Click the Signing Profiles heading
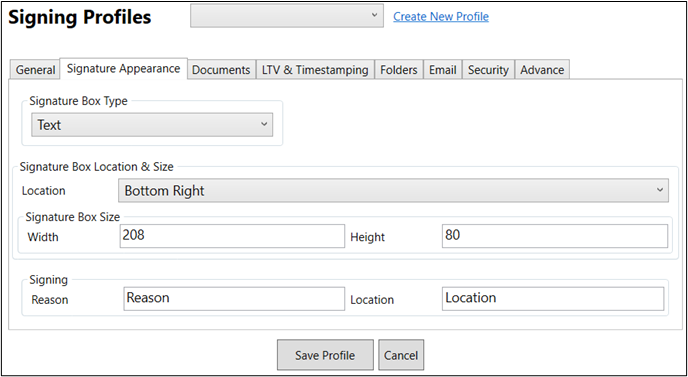This screenshot has width=688, height=377. pyautogui.click(x=80, y=17)
